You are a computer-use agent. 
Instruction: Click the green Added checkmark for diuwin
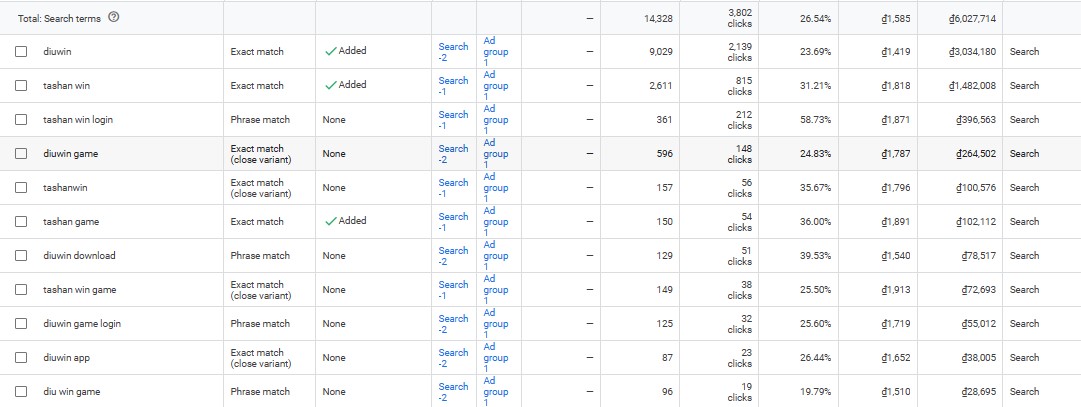(x=331, y=51)
